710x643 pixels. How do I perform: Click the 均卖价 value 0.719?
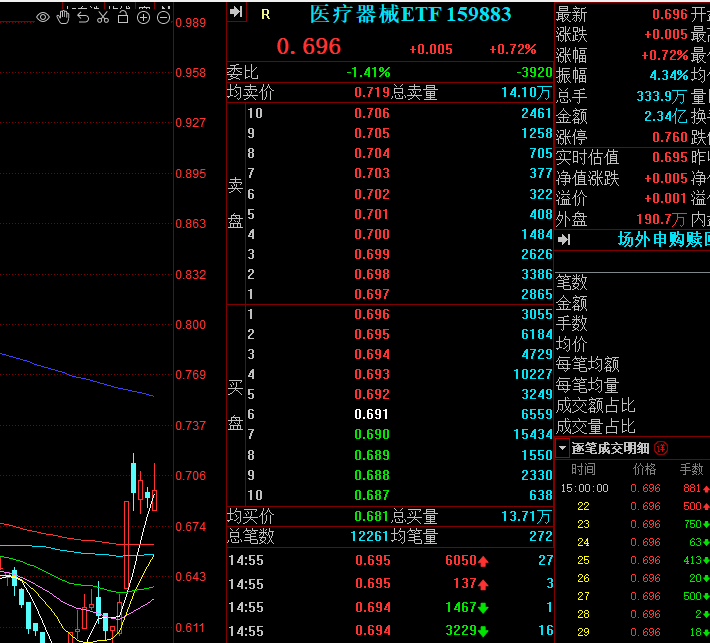tap(372, 92)
